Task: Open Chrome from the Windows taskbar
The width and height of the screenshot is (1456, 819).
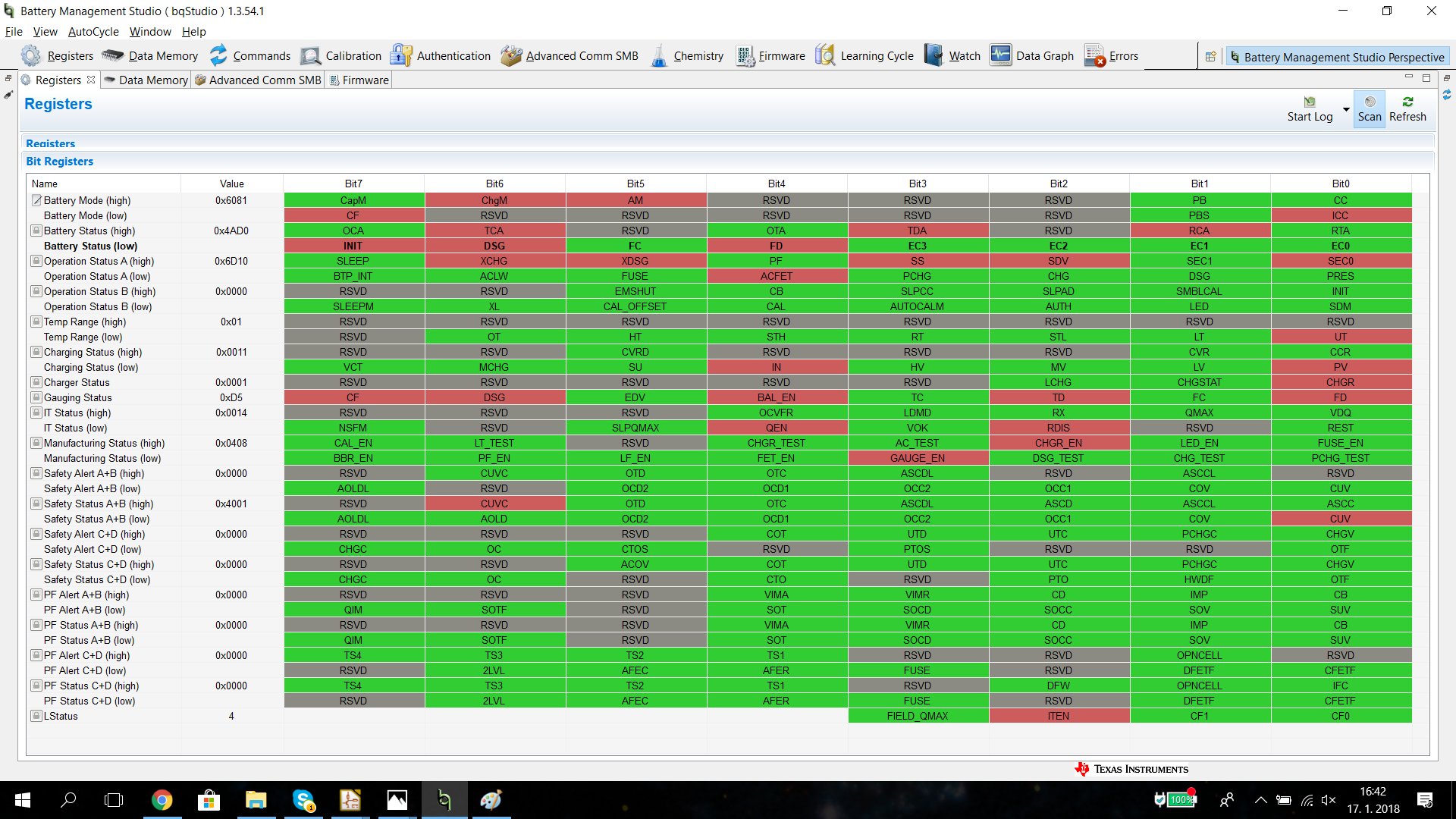Action: click(x=162, y=800)
